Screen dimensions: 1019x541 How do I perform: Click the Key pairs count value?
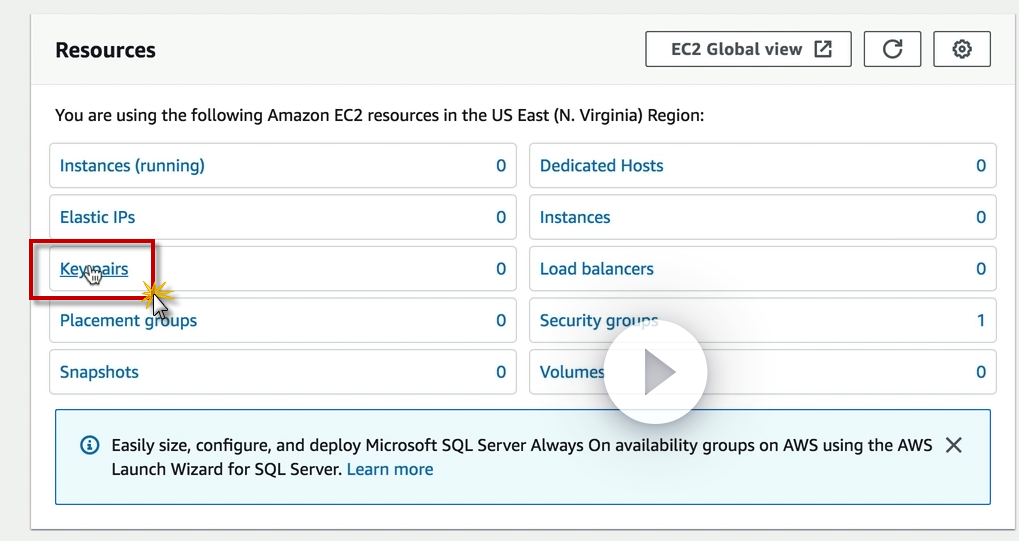coord(501,269)
